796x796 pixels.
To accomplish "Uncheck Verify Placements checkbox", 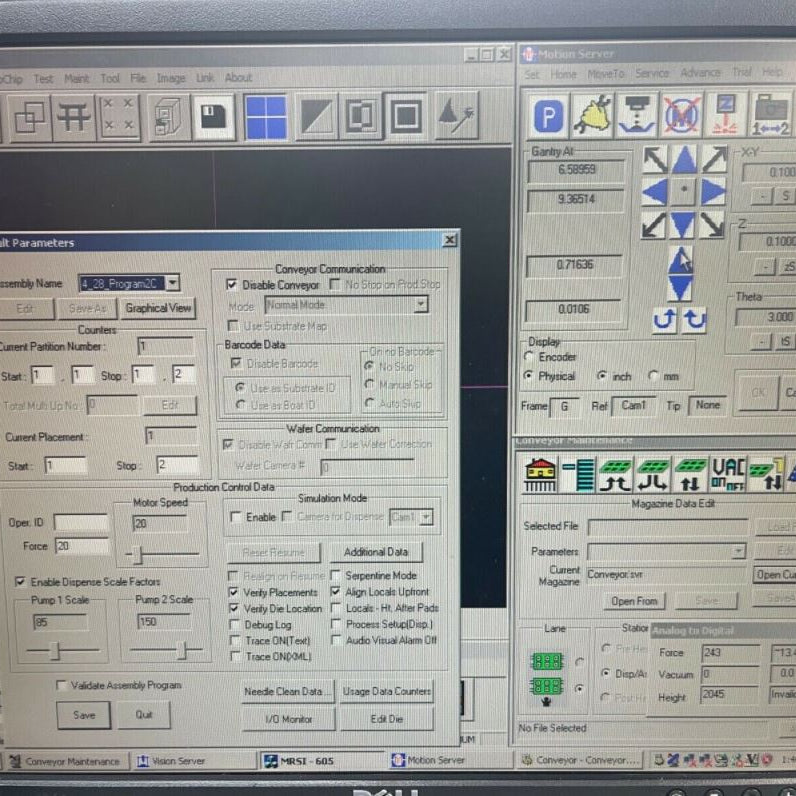I will 234,592.
